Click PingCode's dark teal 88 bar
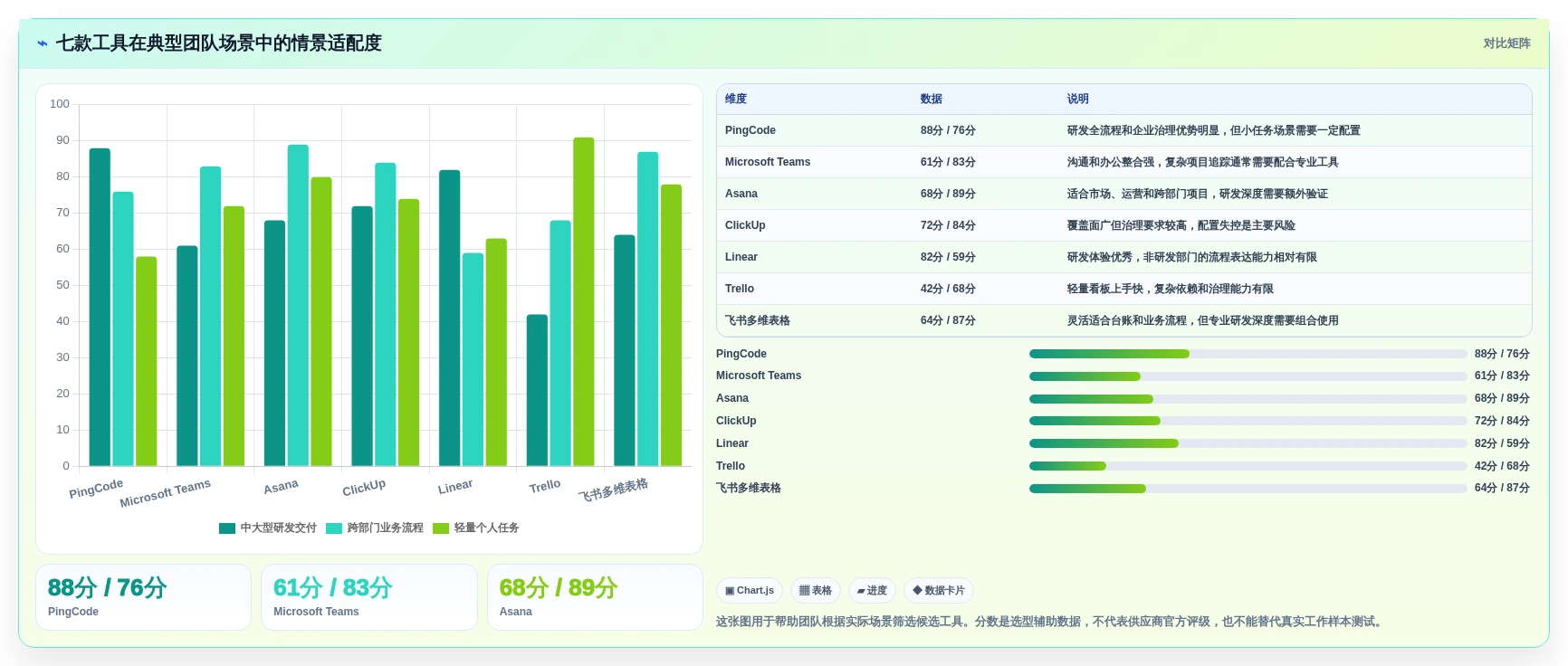1568x666 pixels. pyautogui.click(x=100, y=308)
